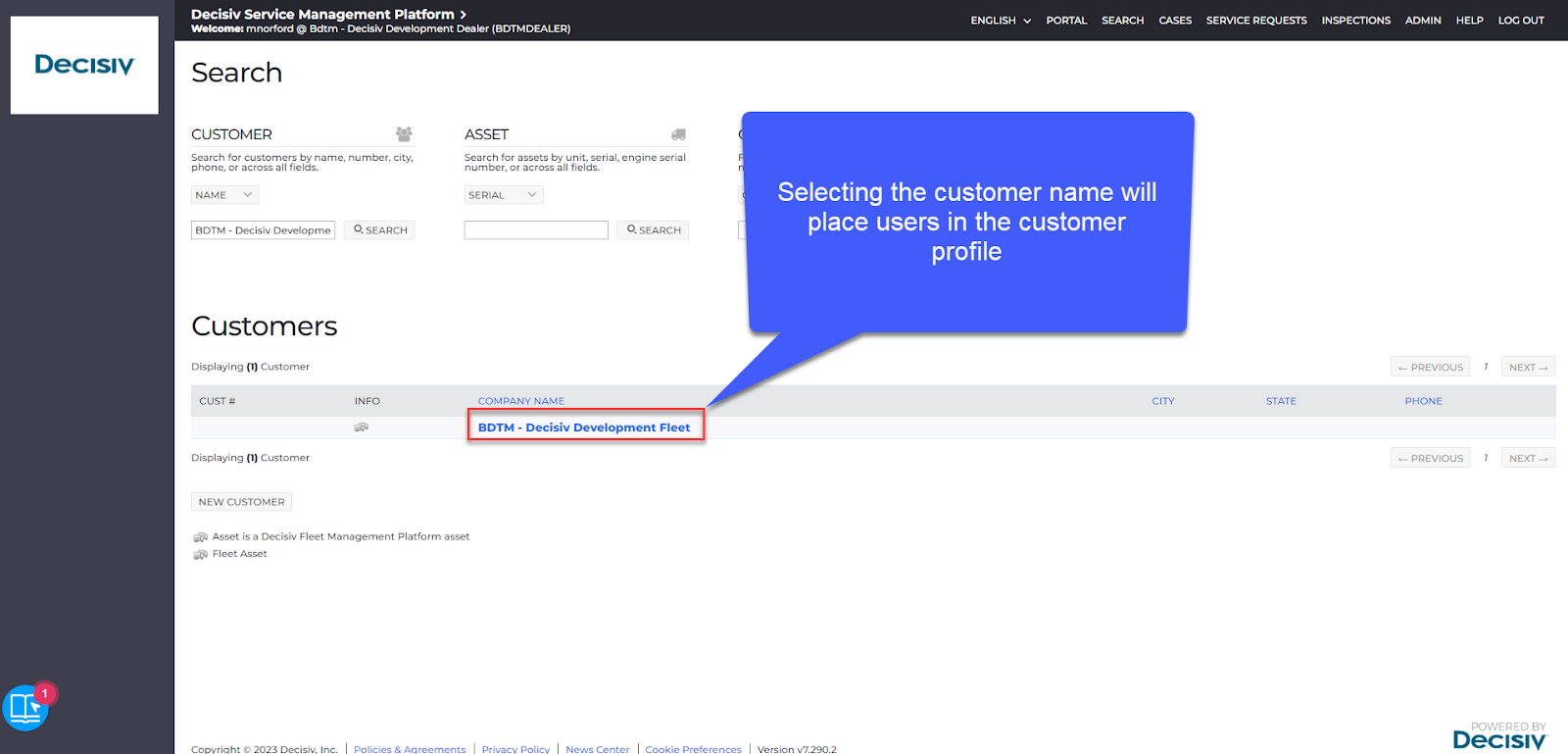Click the INFO column header
This screenshot has height=754, width=1568.
(367, 401)
